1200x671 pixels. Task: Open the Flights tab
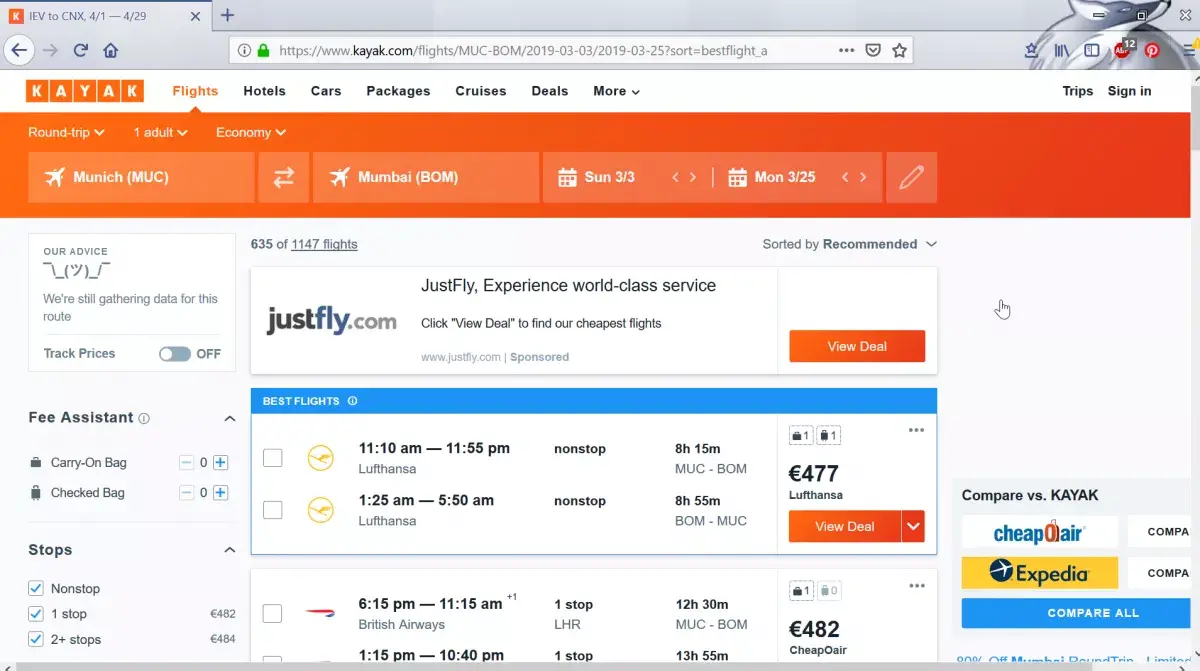[195, 91]
